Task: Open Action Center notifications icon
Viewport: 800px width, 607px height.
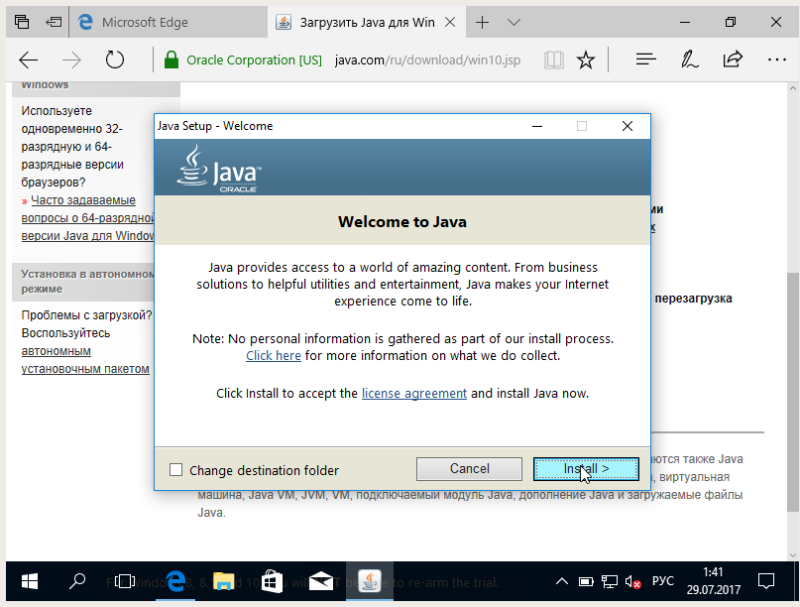Action: point(766,581)
